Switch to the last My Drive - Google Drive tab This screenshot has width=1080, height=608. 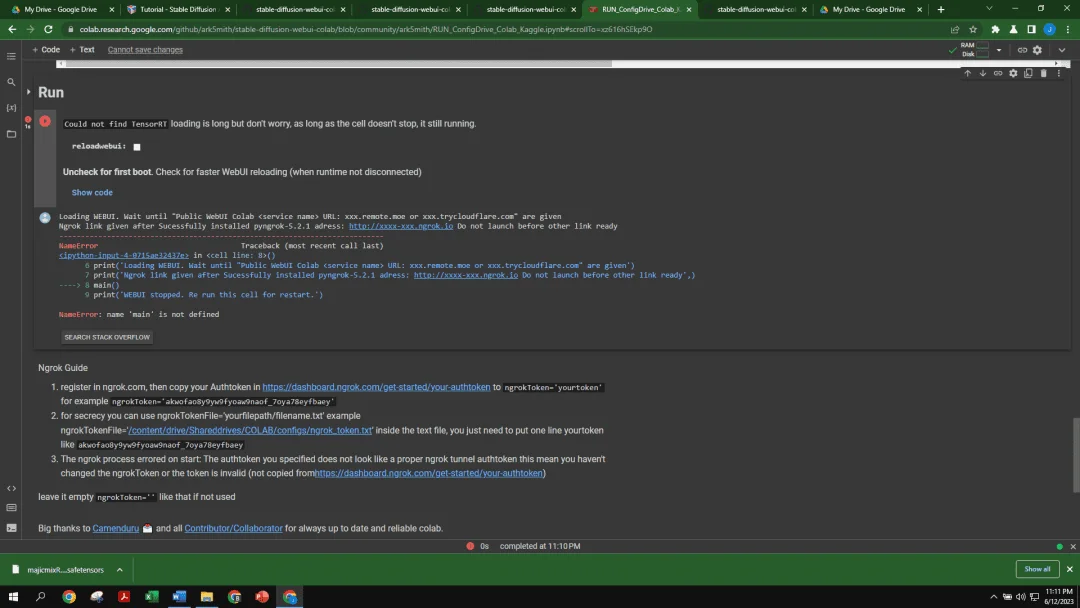tap(869, 10)
